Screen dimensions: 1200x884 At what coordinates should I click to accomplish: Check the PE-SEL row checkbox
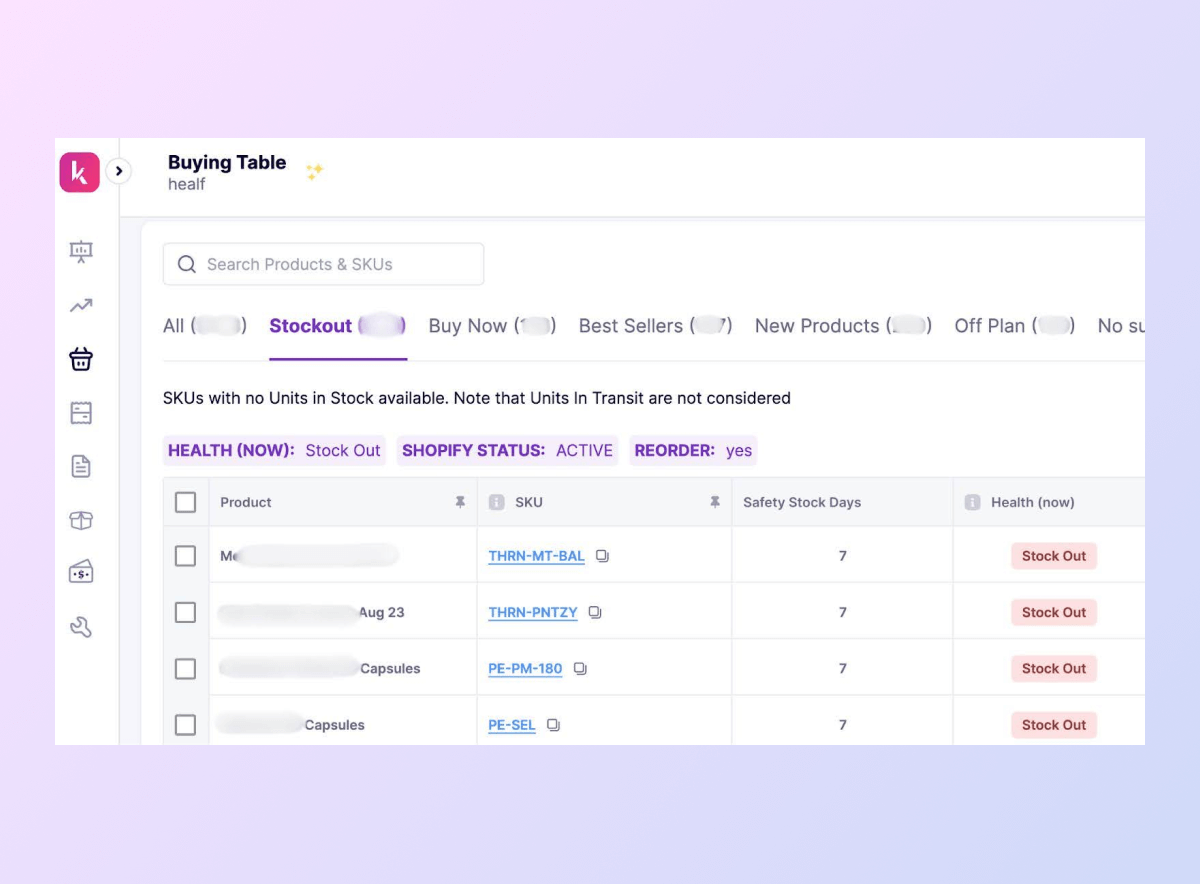click(x=185, y=725)
